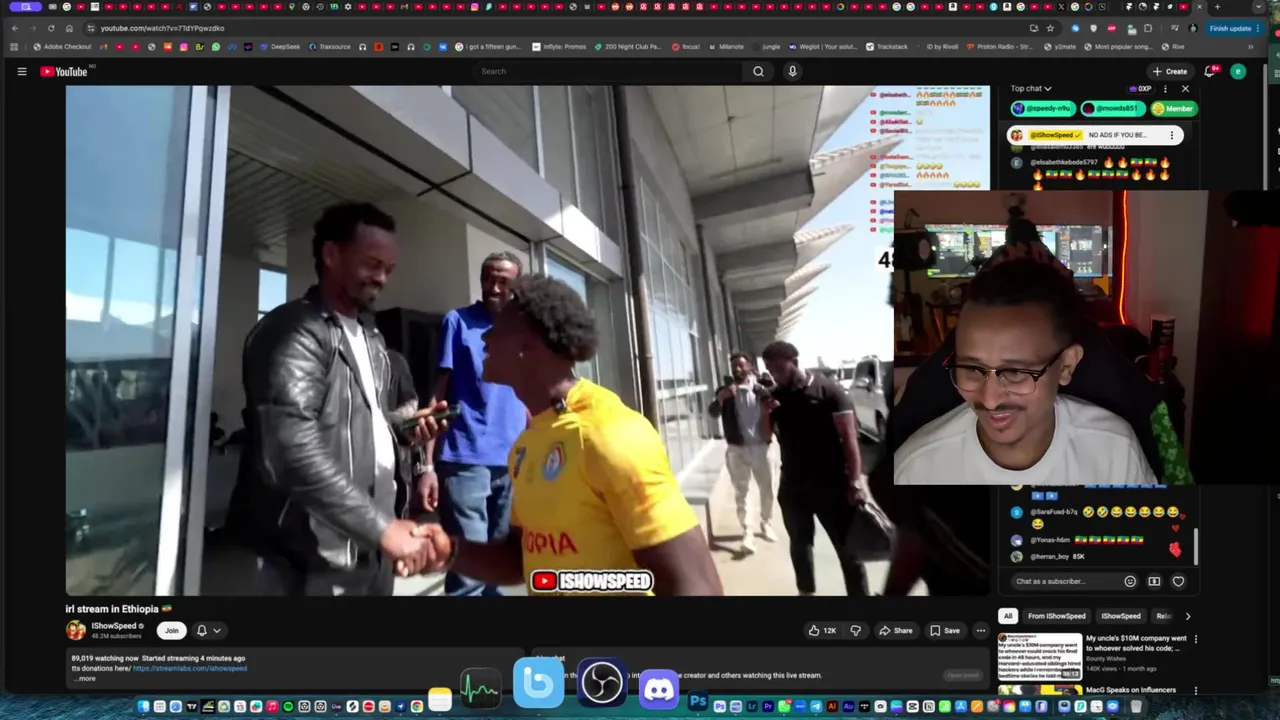Open Activity Monitor in the dock
Viewport: 1280px width, 720px height.
click(x=480, y=690)
